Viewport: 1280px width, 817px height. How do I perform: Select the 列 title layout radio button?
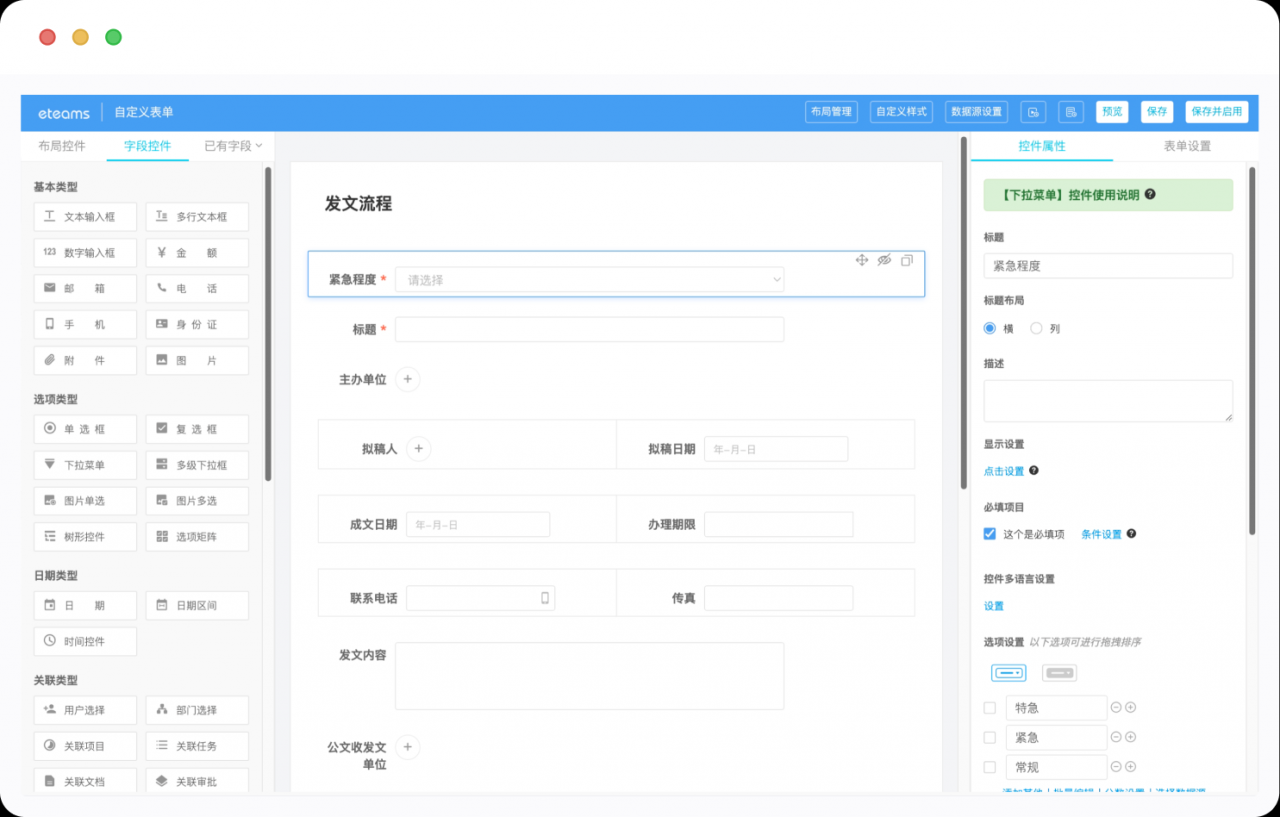pos(1036,328)
